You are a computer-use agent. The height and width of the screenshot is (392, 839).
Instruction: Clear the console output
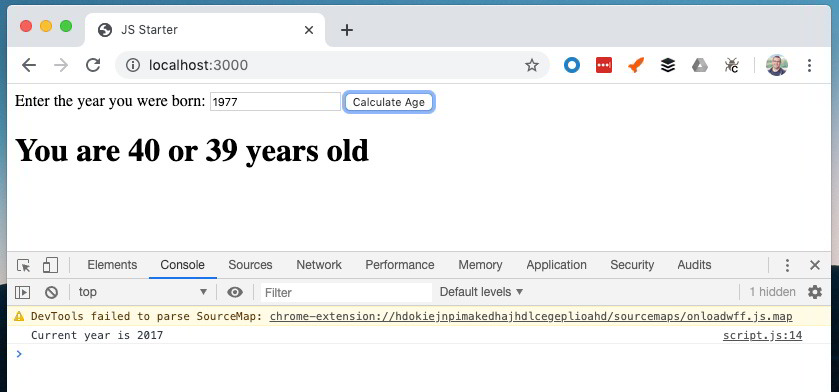click(x=51, y=292)
